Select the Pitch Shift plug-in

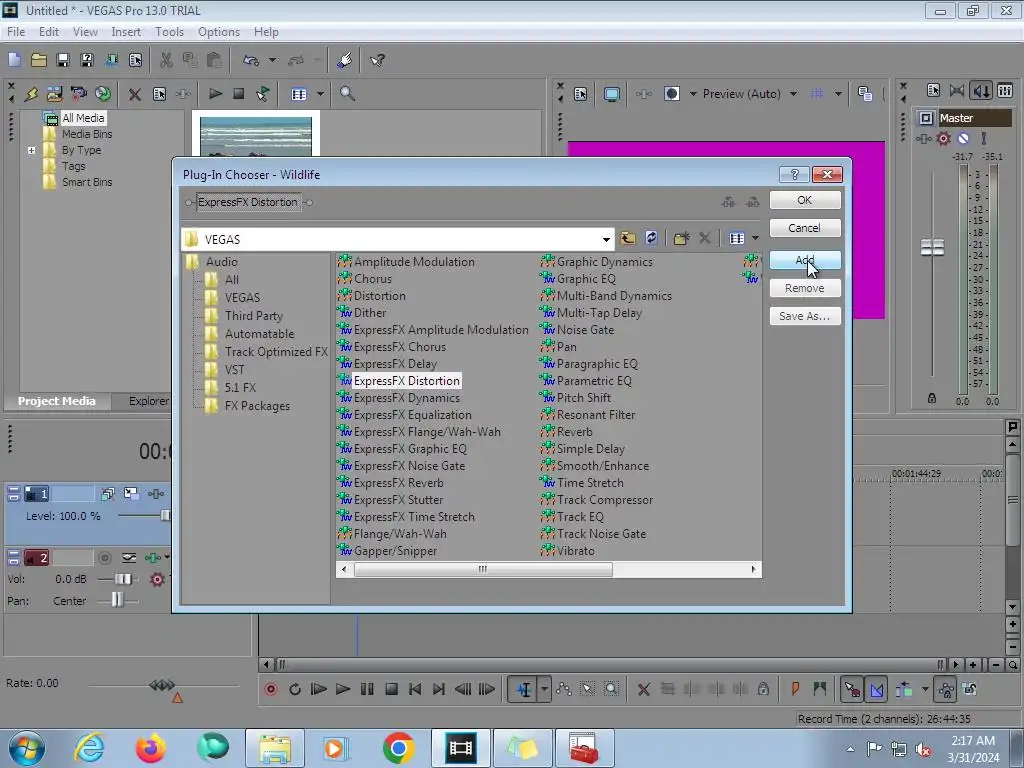pyautogui.click(x=584, y=398)
